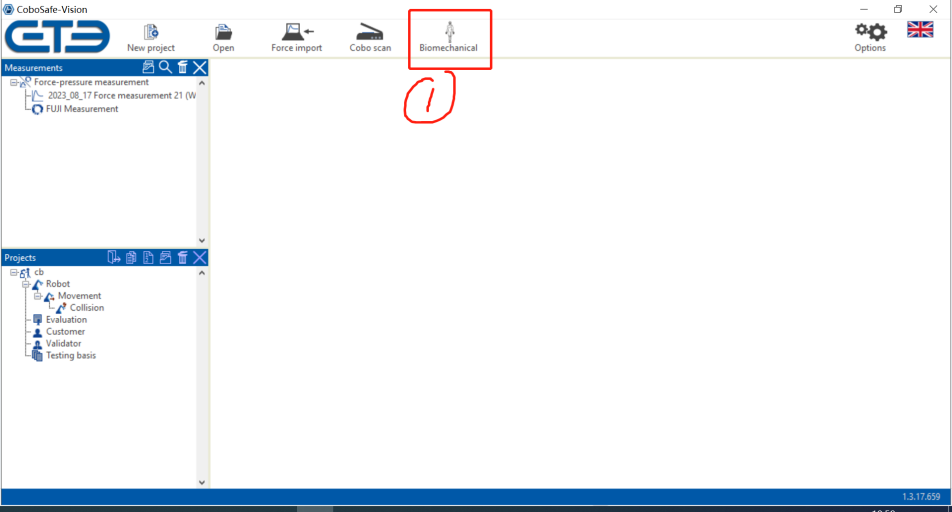Start a Force import
This screenshot has height=512, width=952.
tap(297, 37)
